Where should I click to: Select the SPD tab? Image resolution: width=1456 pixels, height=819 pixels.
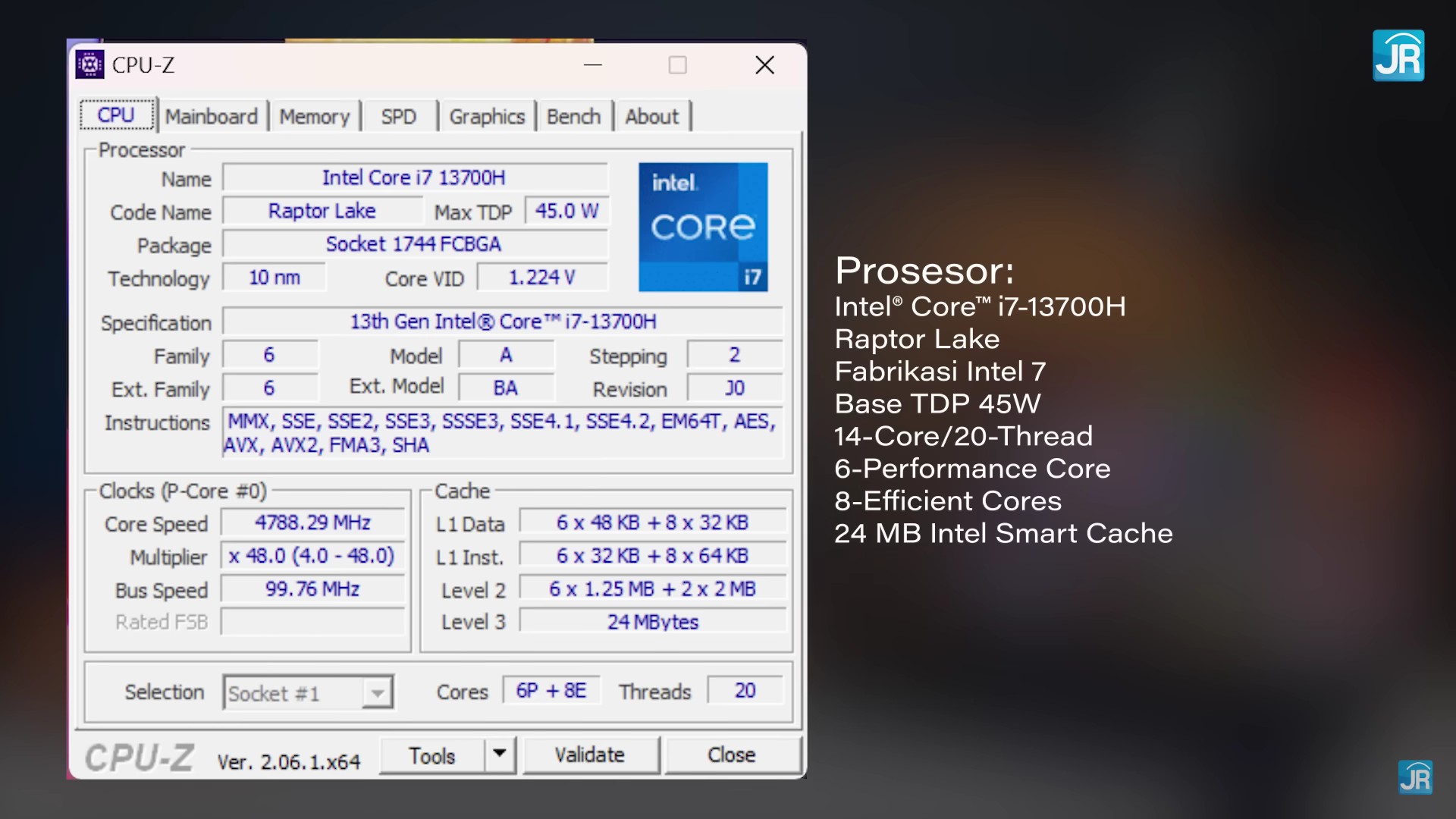pos(398,117)
